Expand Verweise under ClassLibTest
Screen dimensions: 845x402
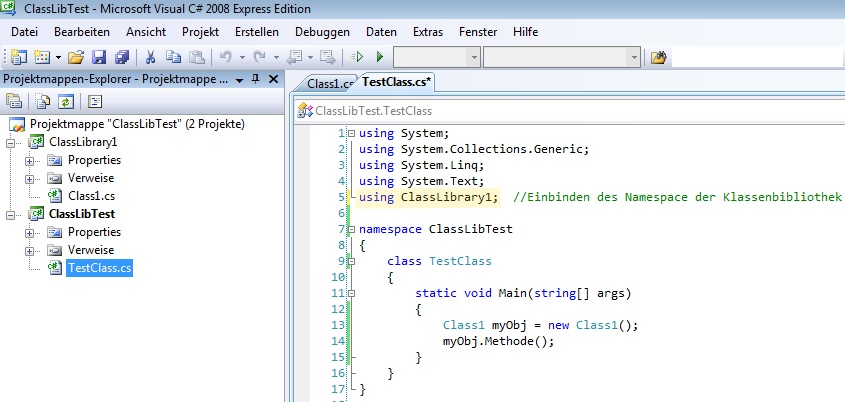click(29, 250)
